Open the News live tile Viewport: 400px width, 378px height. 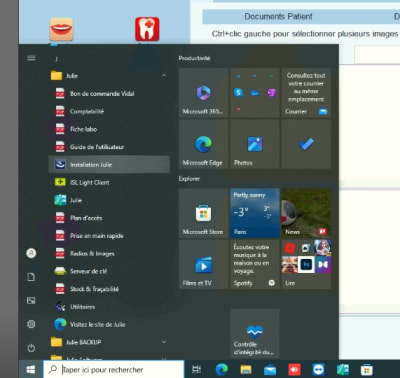tap(306, 213)
